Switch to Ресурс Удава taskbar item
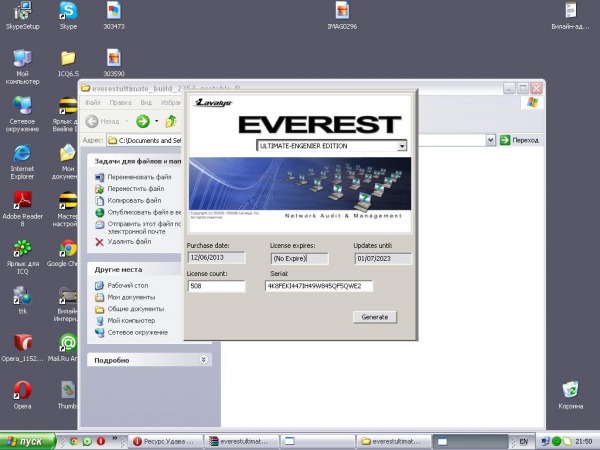Image resolution: width=600 pixels, height=450 pixels. coord(165,441)
